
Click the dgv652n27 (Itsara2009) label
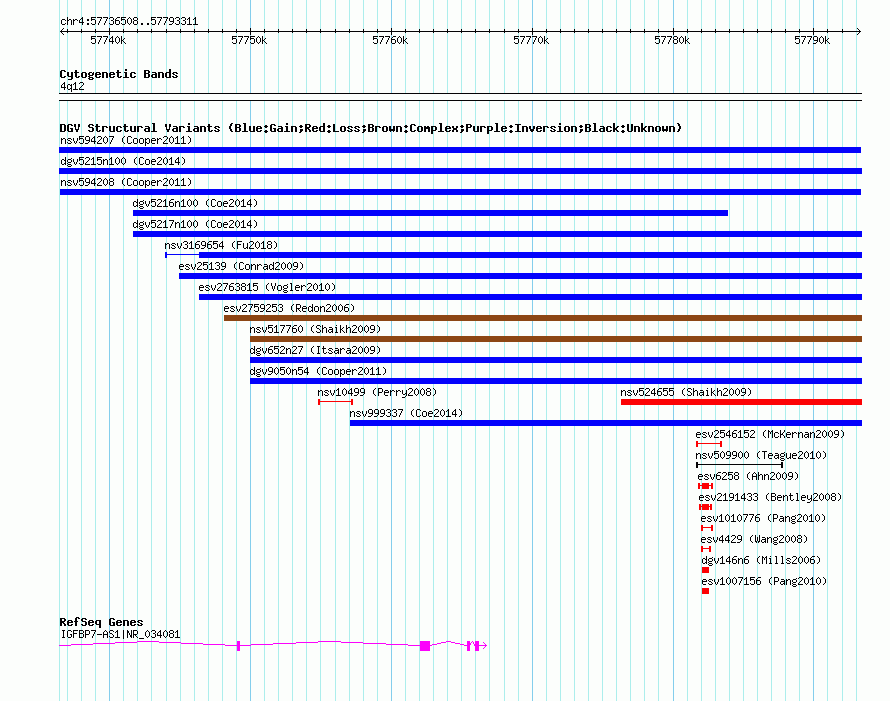(315, 350)
